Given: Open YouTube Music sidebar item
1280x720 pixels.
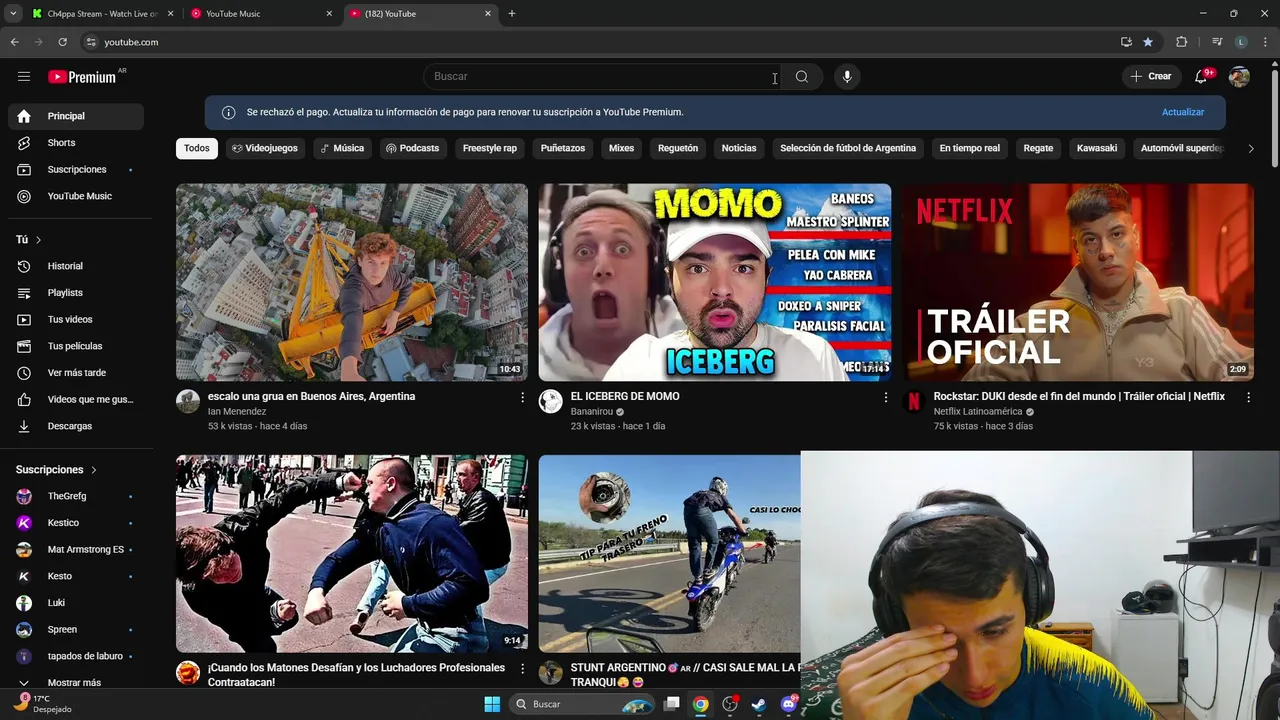Looking at the screenshot, I should (76, 196).
